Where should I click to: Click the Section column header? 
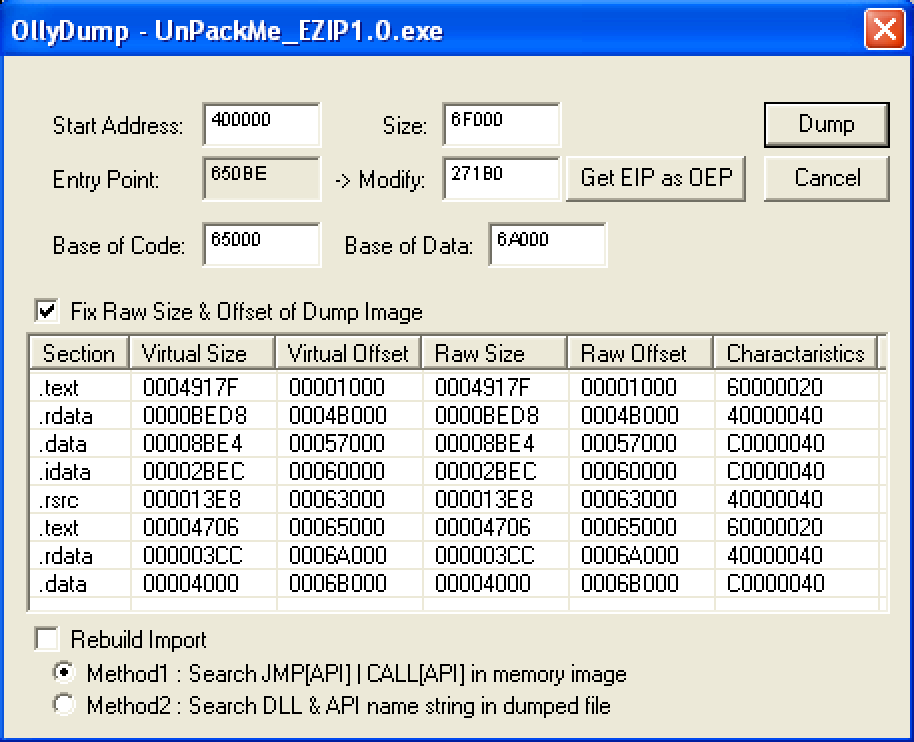click(x=79, y=353)
